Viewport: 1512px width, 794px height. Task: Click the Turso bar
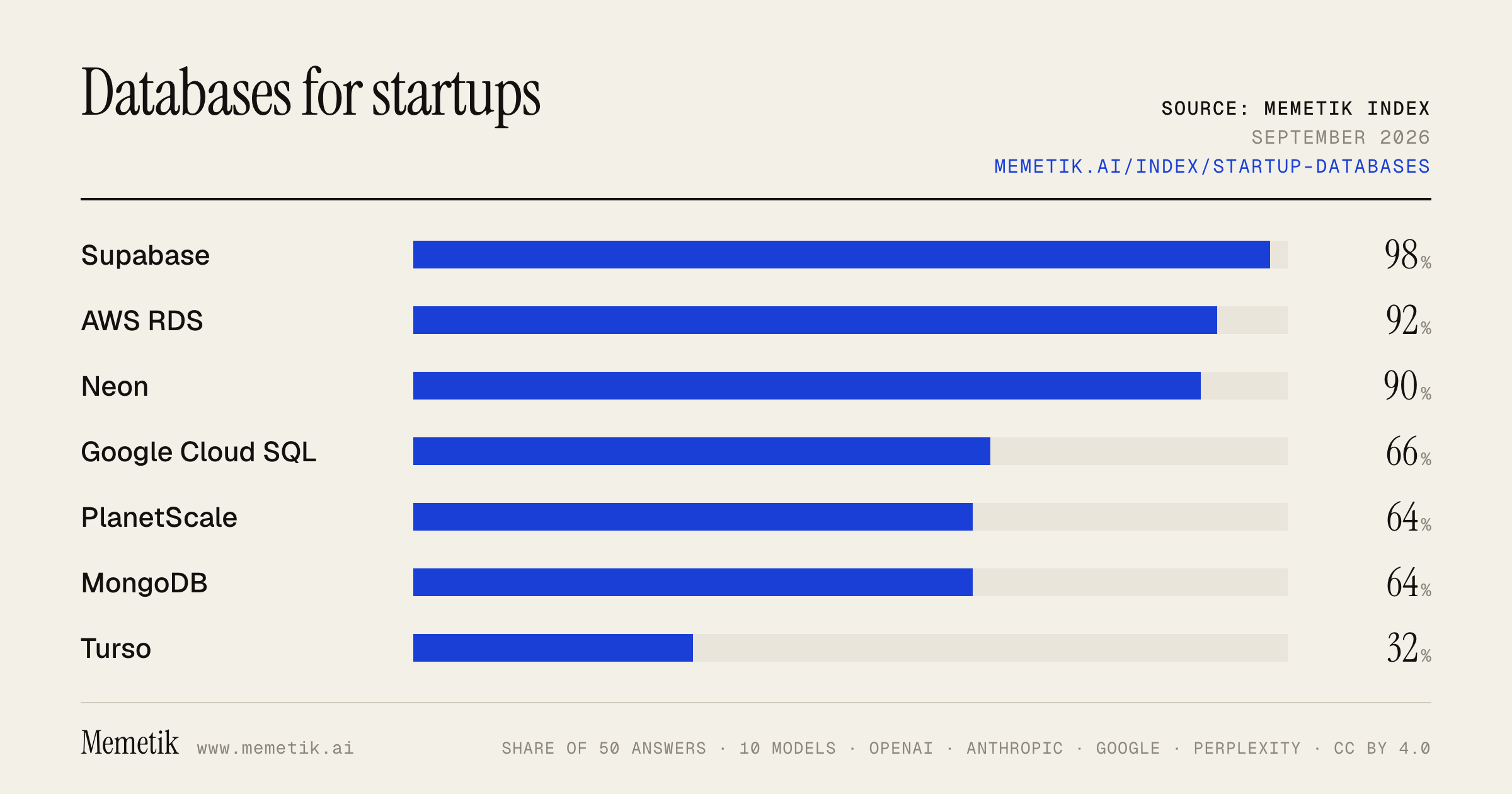pos(553,648)
